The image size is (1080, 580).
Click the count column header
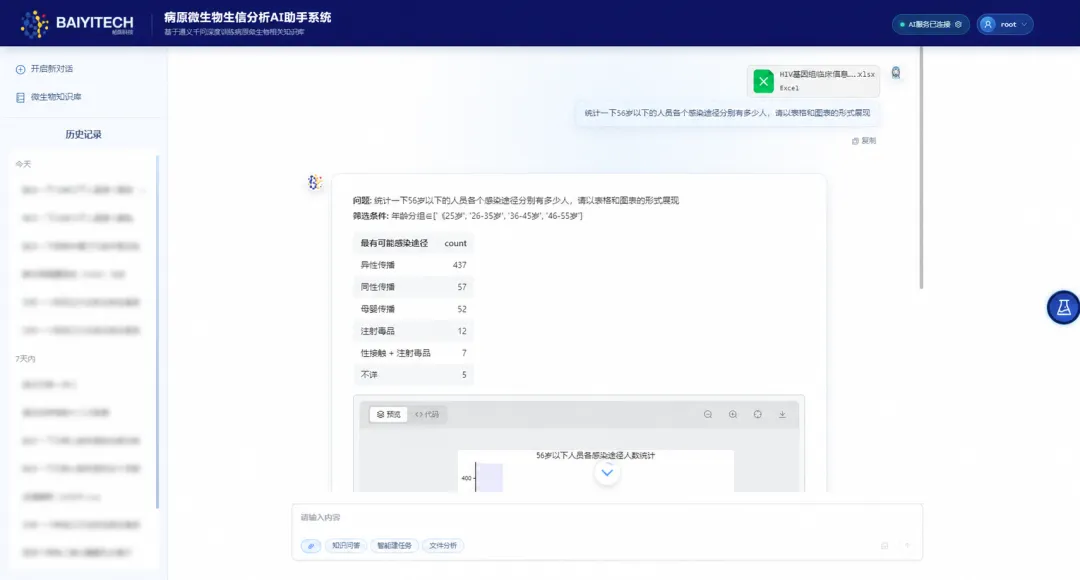[x=455, y=243]
